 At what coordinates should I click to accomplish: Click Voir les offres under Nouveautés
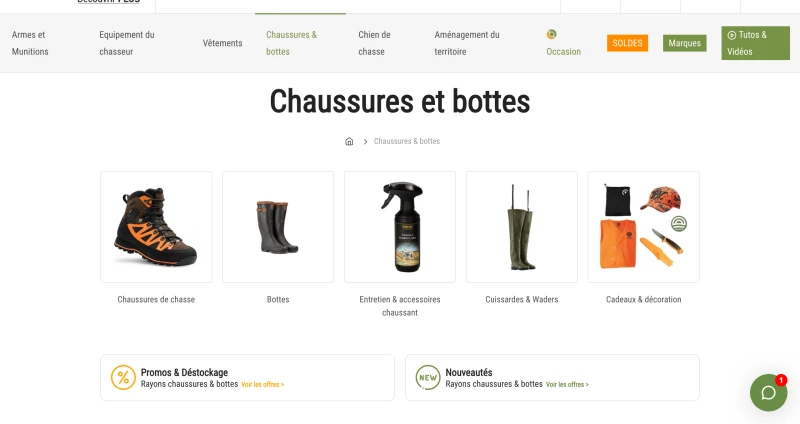coord(567,385)
